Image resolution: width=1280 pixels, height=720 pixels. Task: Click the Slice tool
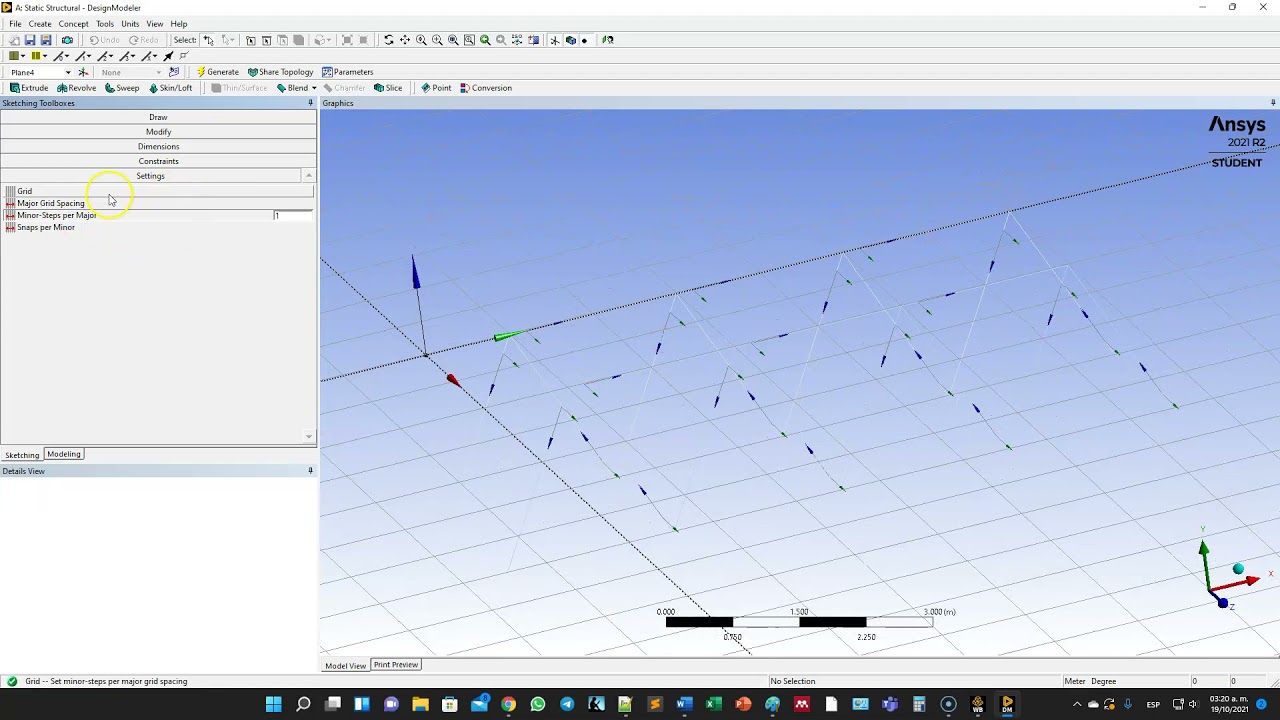click(388, 88)
